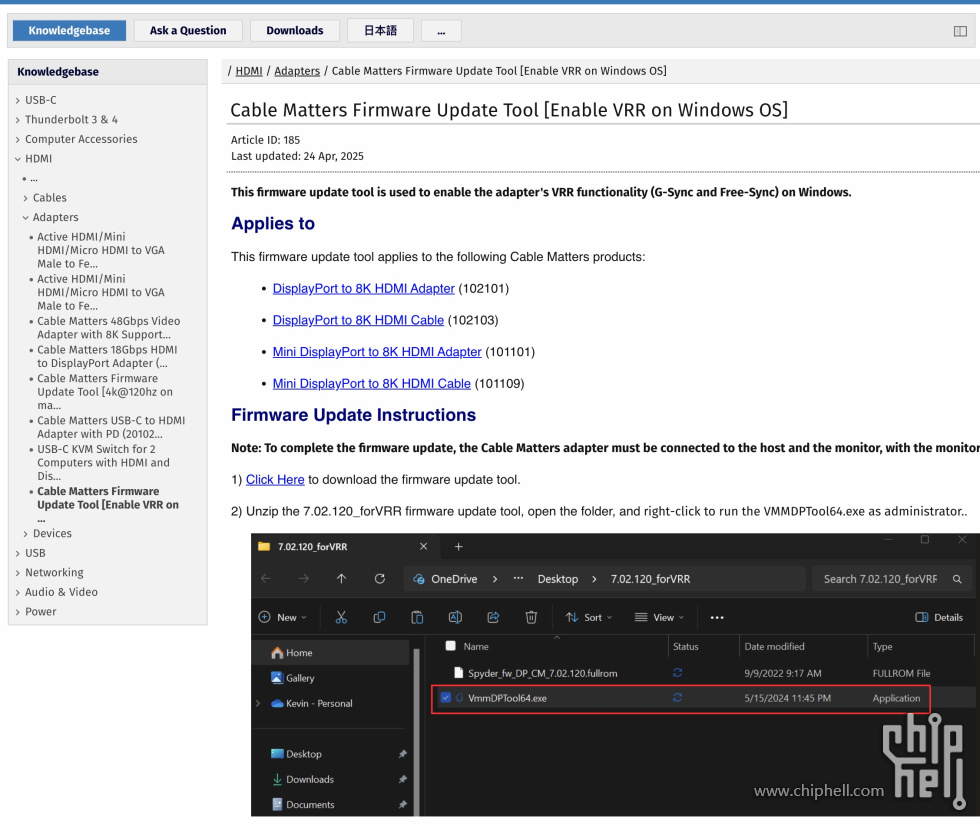Open DisplayPort to 8K HDMI Adapter link

364,289
